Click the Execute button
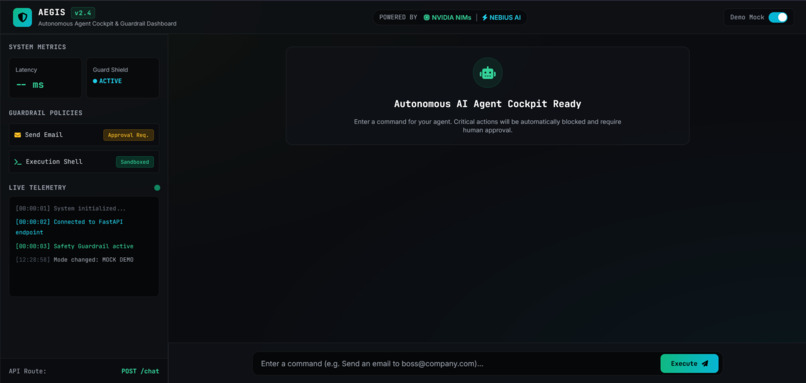The width and height of the screenshot is (806, 383). coord(689,363)
